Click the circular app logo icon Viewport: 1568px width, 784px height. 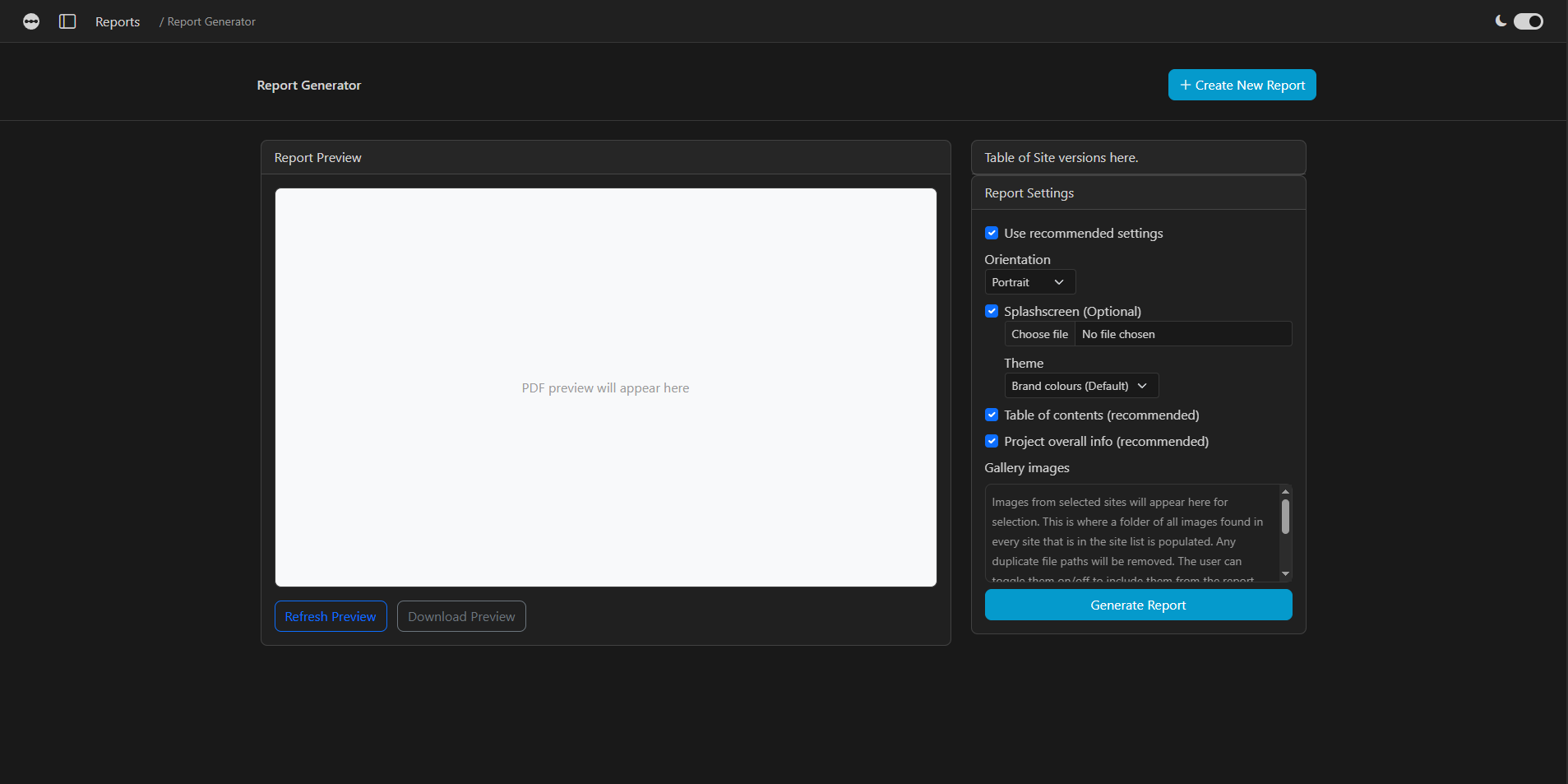coord(31,21)
